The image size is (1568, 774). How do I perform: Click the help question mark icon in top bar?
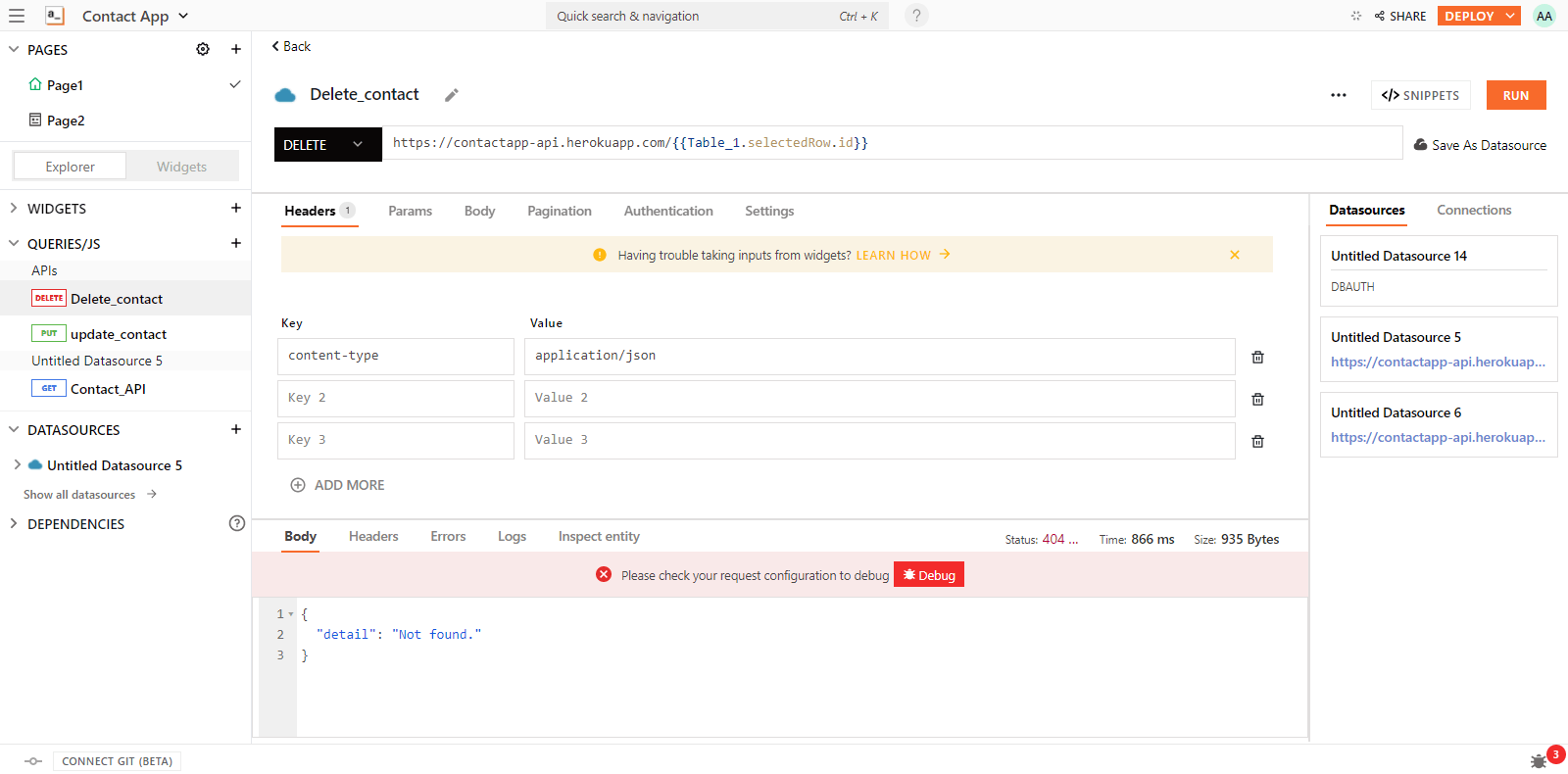point(916,16)
